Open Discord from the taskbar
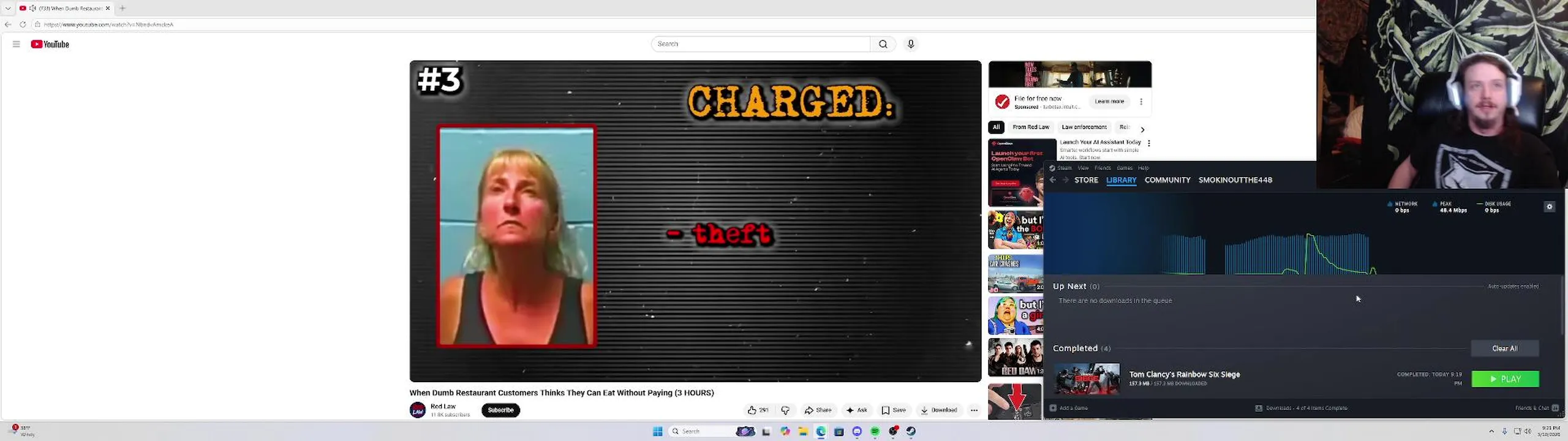1568x441 pixels. (857, 431)
